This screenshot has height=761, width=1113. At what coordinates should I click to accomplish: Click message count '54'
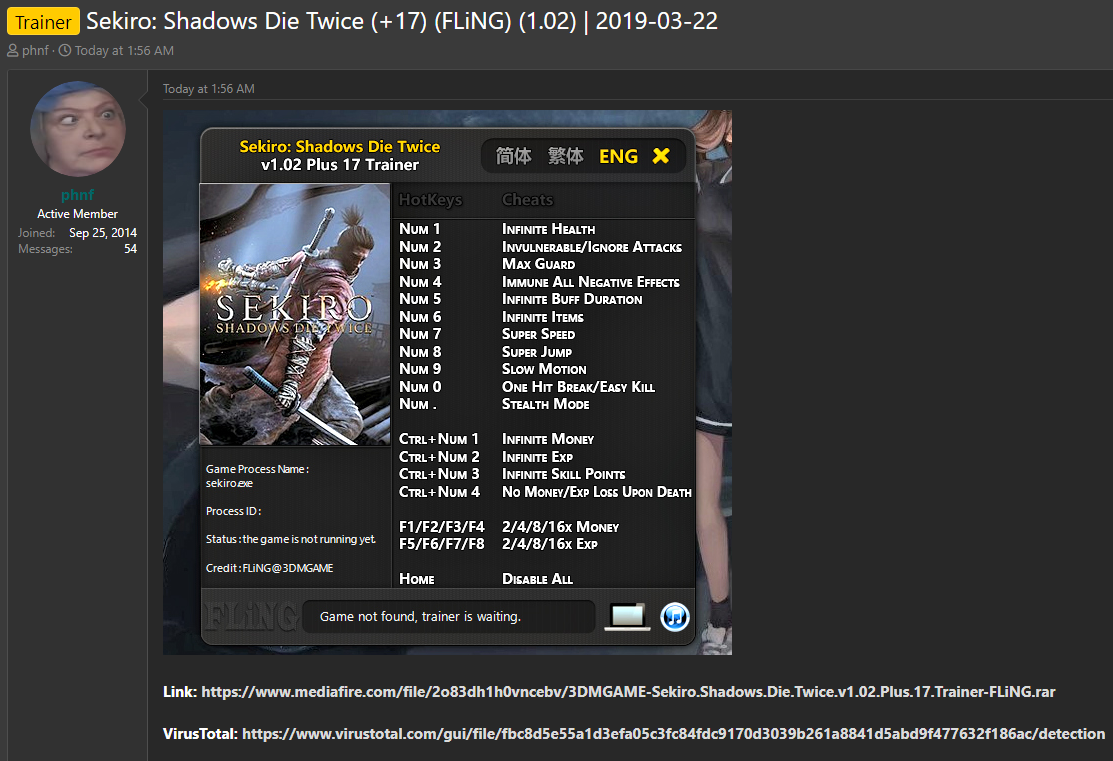coord(131,249)
